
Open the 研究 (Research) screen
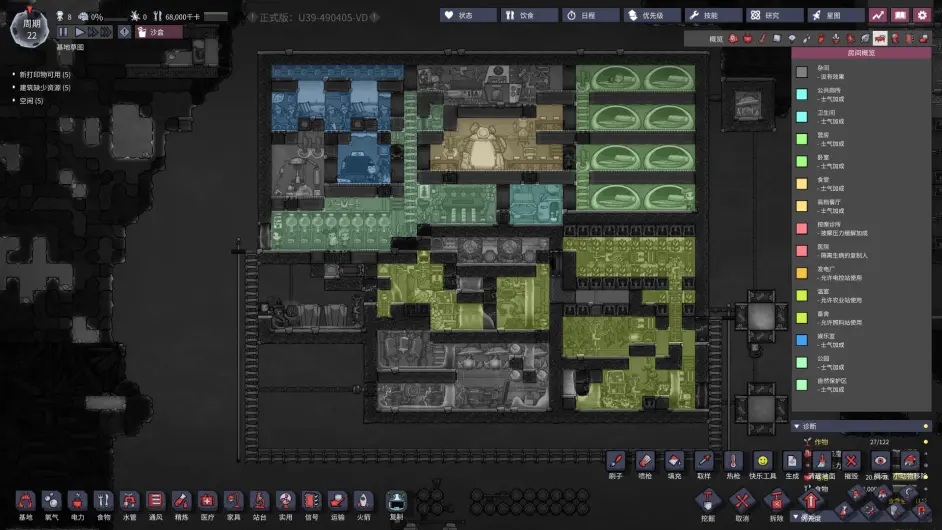point(774,15)
